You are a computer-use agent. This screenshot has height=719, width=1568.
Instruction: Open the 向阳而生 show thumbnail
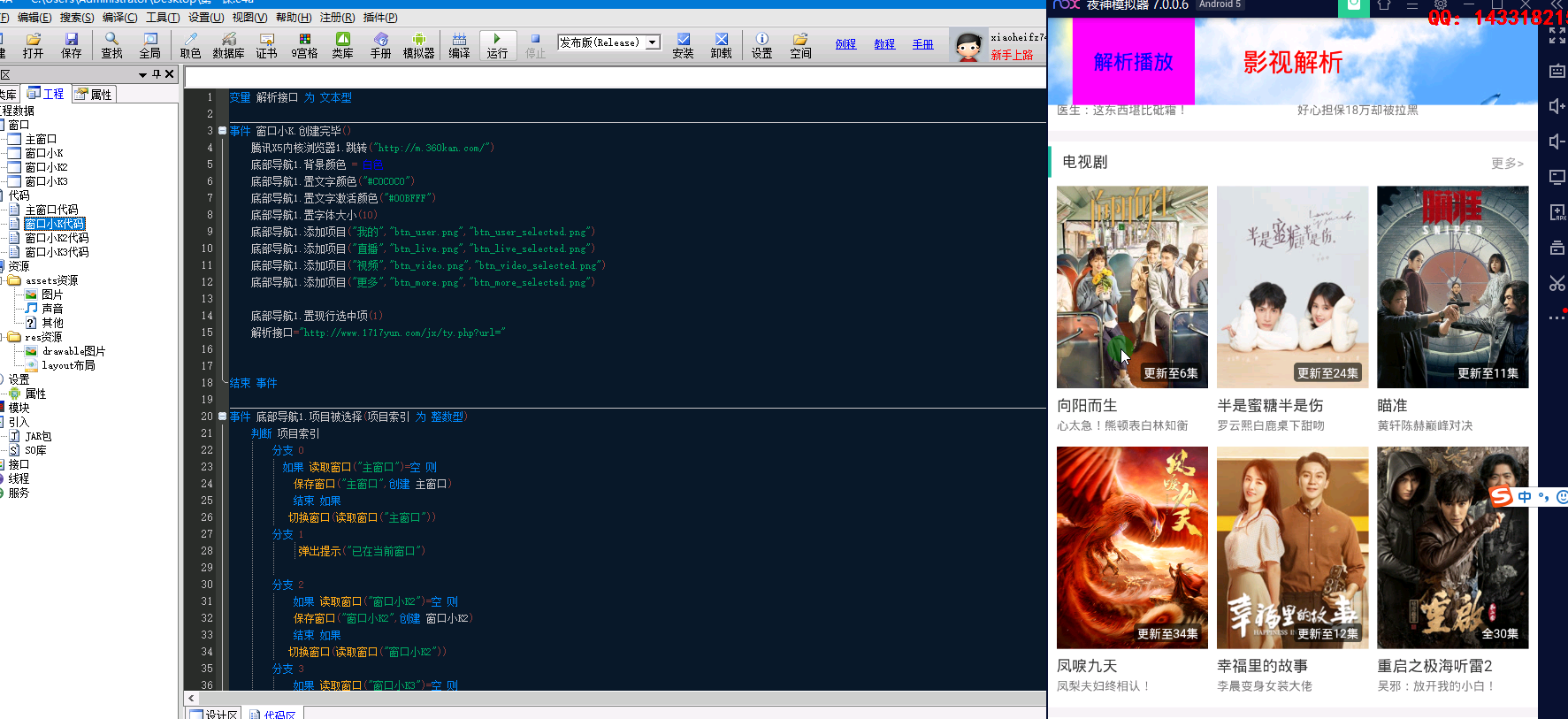point(1132,287)
